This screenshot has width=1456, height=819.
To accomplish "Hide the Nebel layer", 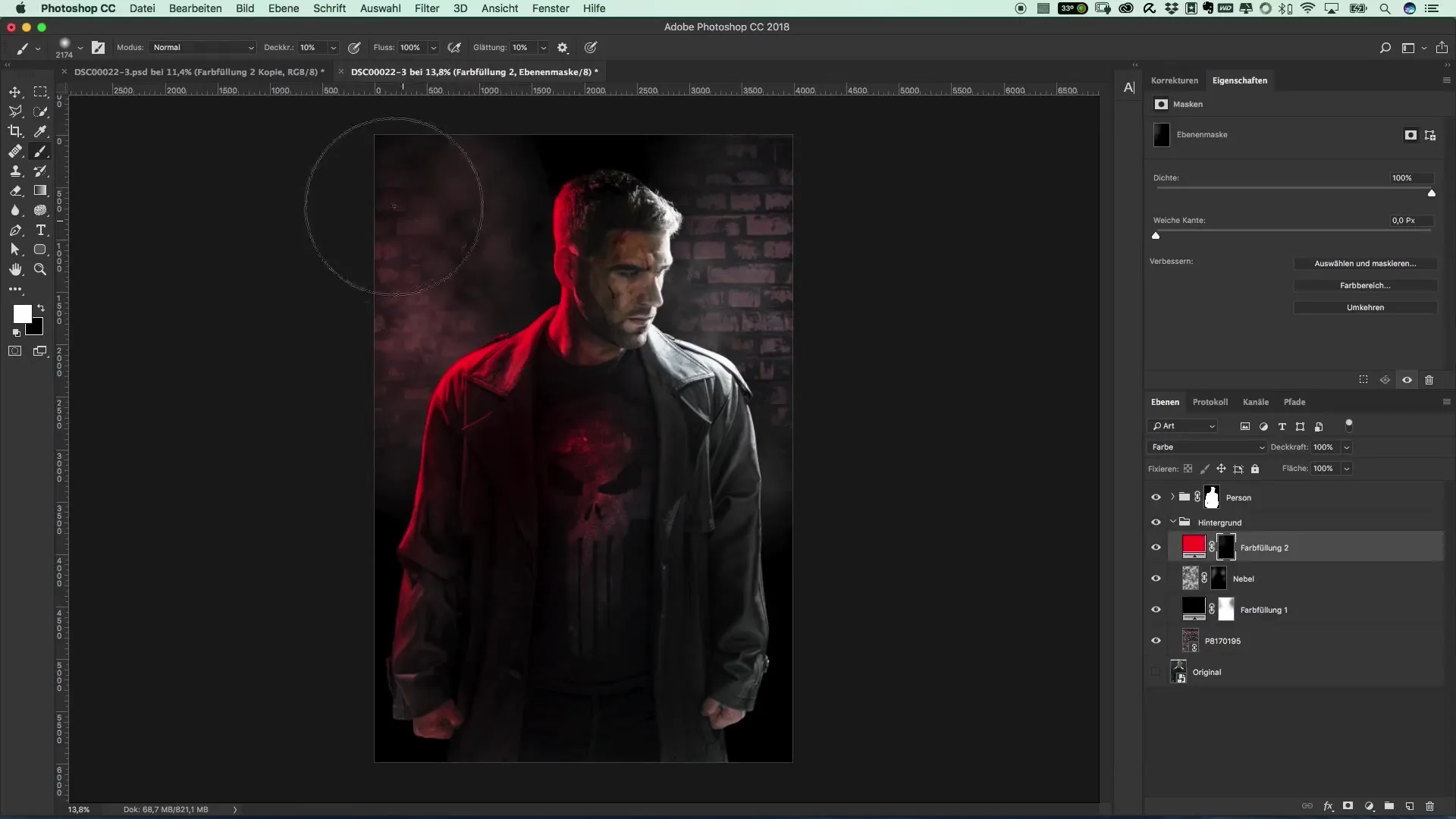I will [1156, 579].
